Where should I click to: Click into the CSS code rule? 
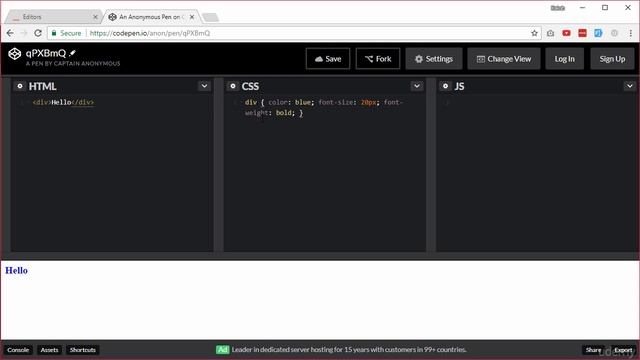coord(324,107)
